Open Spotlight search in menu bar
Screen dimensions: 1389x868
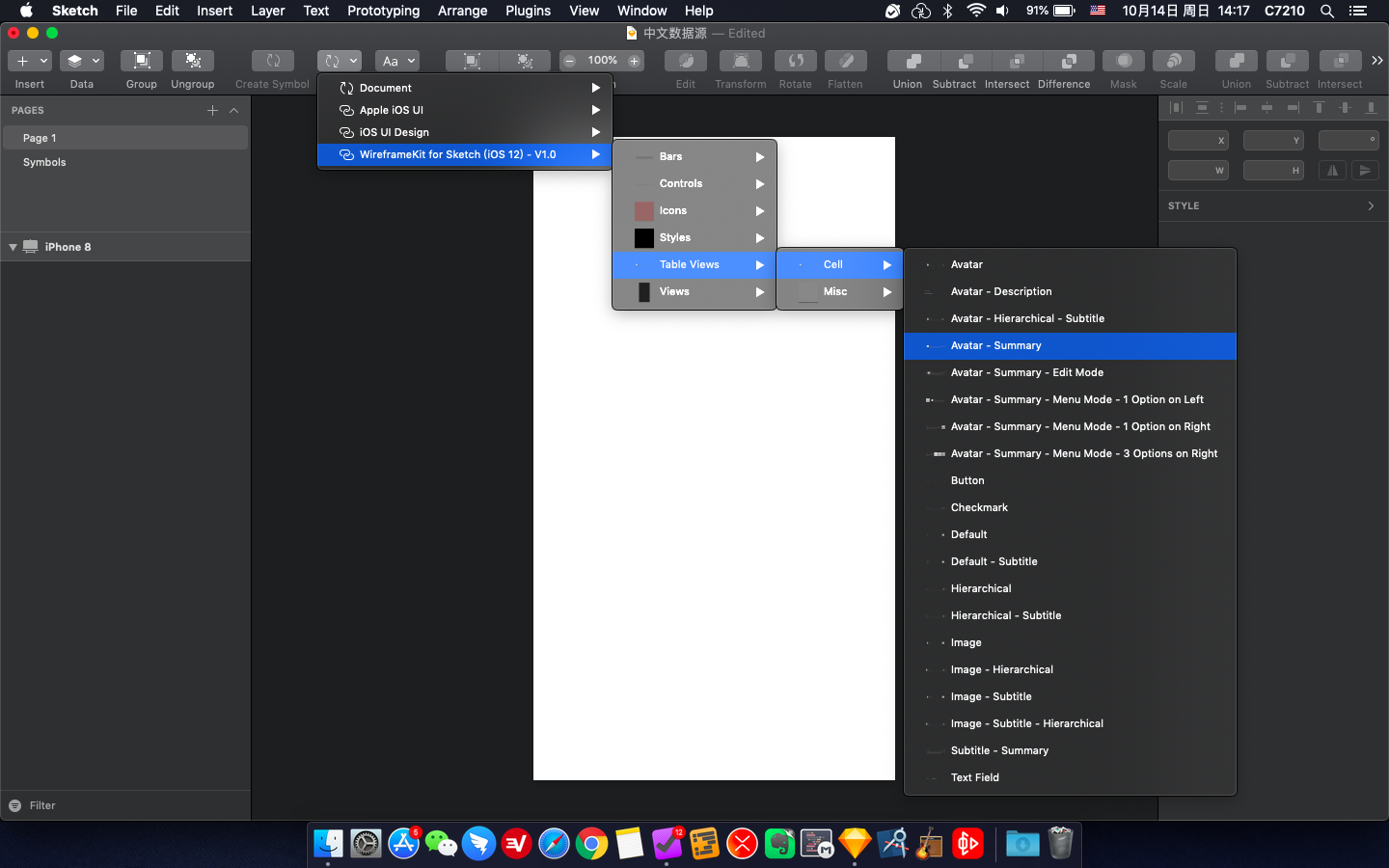(1327, 11)
